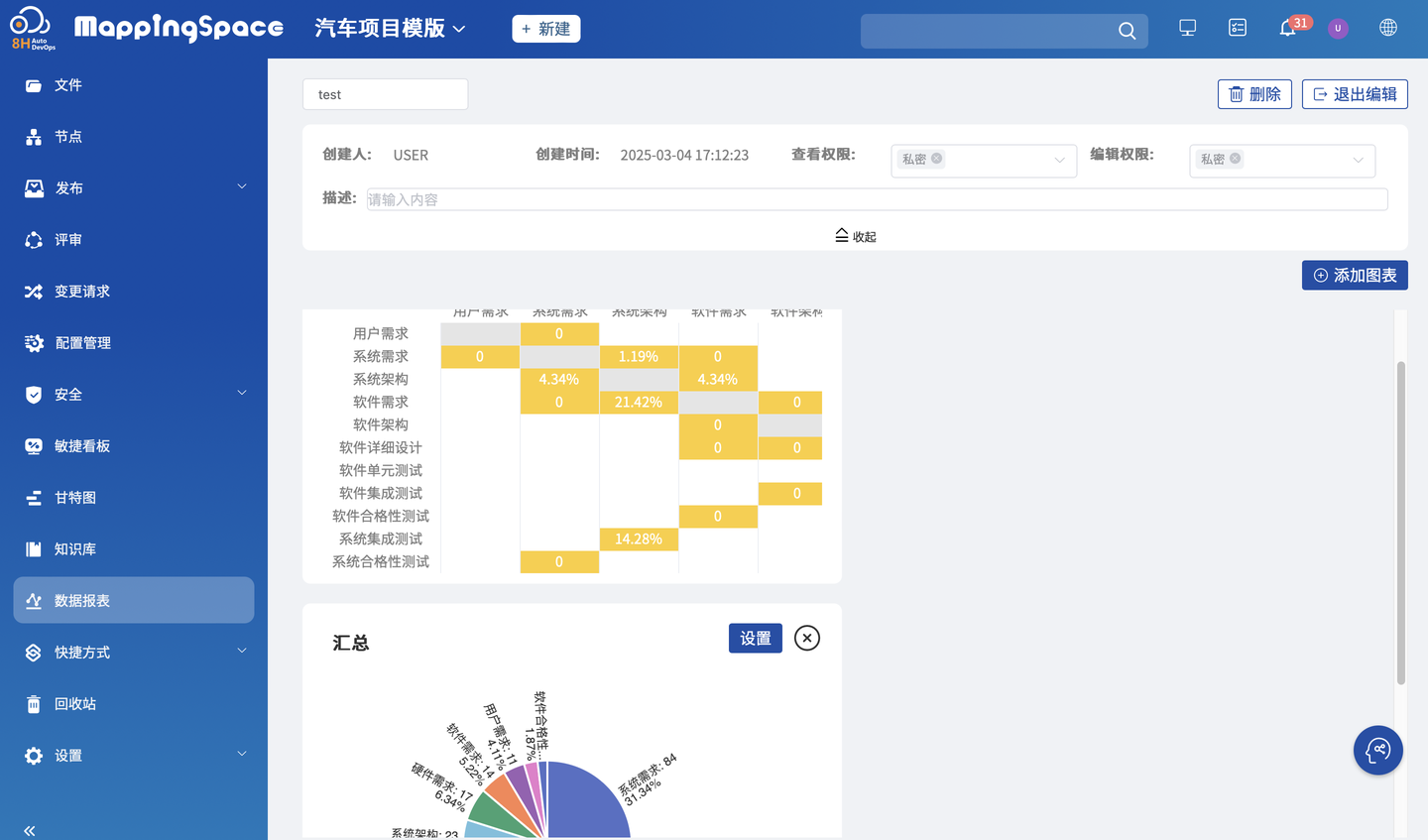Open the 汽车项目模版 project dropdown
This screenshot has width=1428, height=840.
(390, 29)
